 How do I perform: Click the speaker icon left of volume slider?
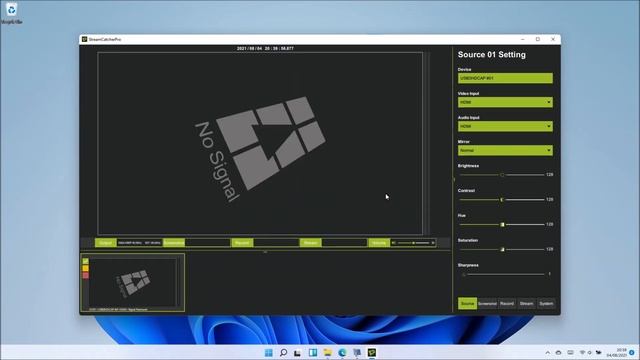coord(393,243)
